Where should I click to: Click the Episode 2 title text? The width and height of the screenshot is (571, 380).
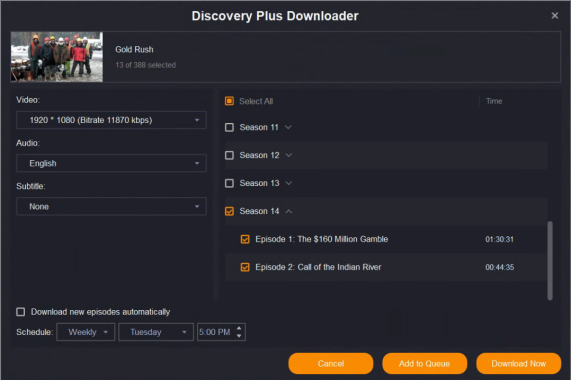(x=318, y=267)
